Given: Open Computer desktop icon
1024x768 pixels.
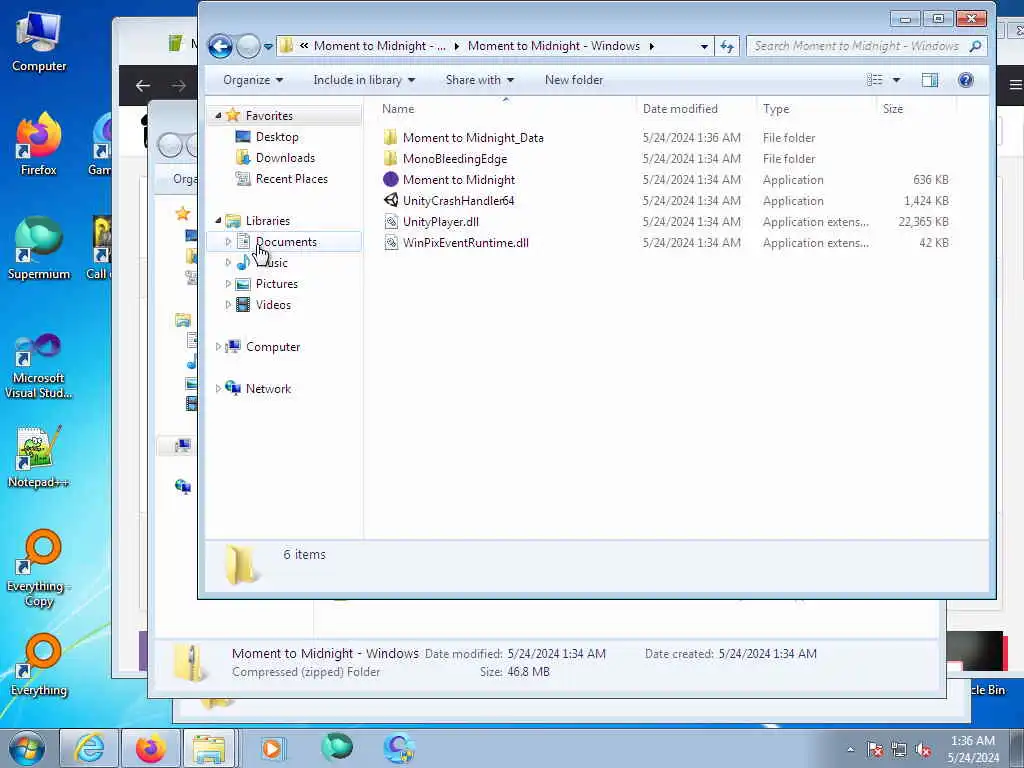Looking at the screenshot, I should [x=39, y=42].
